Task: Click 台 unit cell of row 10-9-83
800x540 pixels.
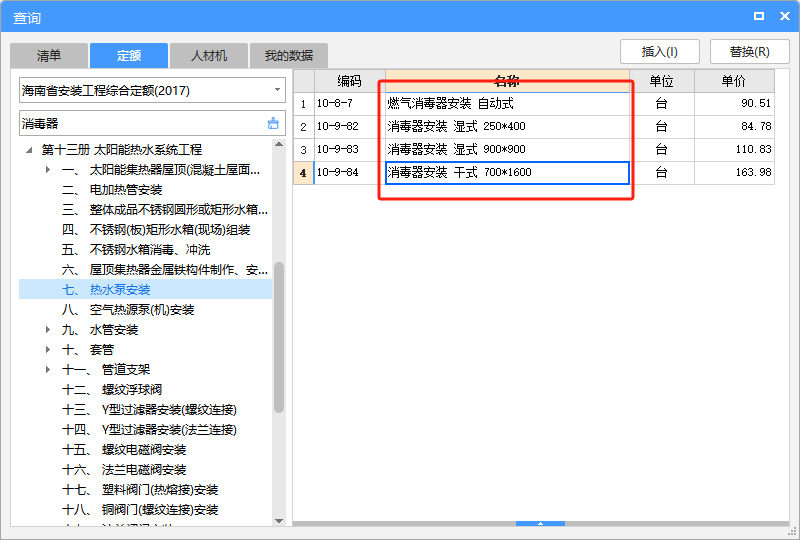Action: [662, 150]
